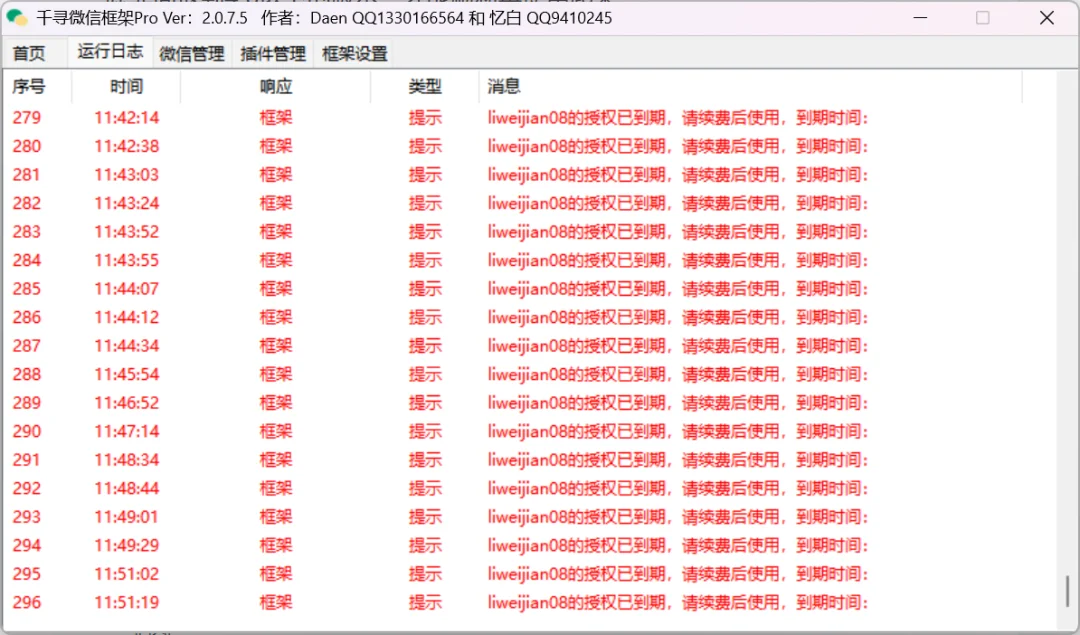Maximize the 千寻微信框架Pro window

pyautogui.click(x=983, y=18)
